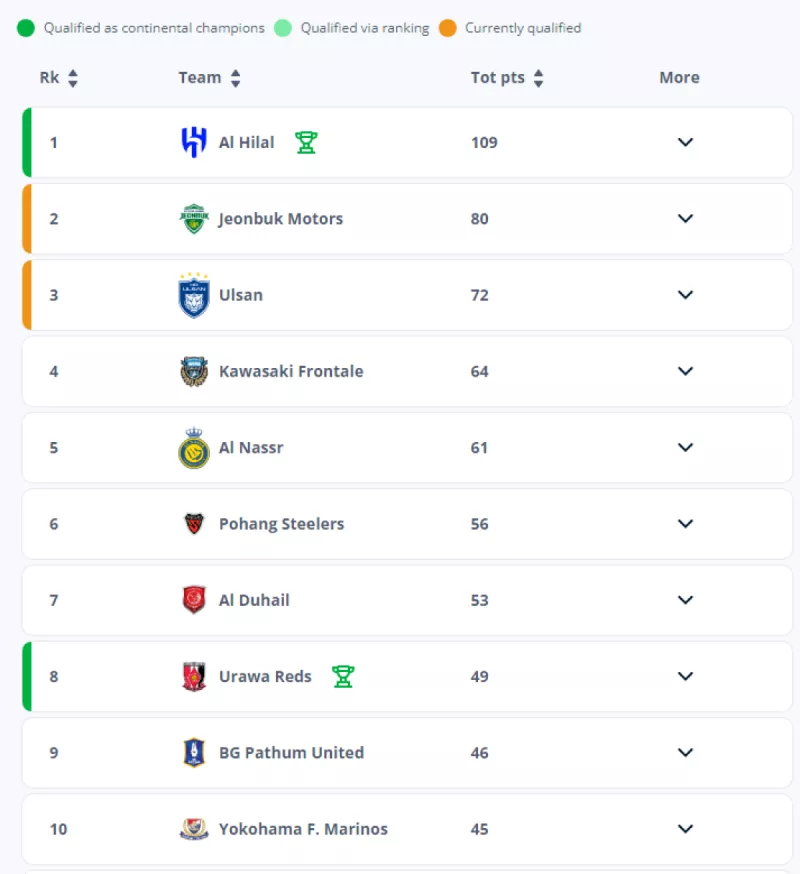Open the Yokohama F. Marinos row chevron

(685, 829)
